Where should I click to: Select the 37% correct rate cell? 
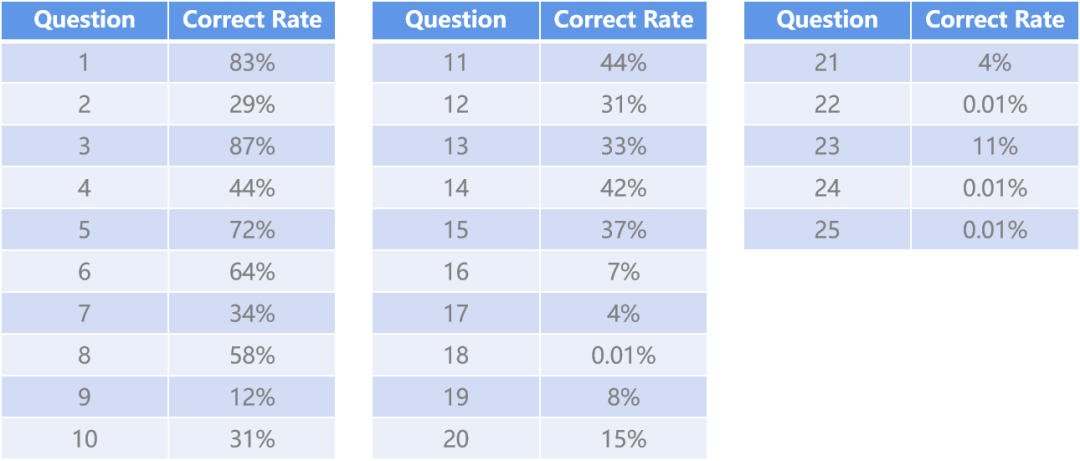623,229
